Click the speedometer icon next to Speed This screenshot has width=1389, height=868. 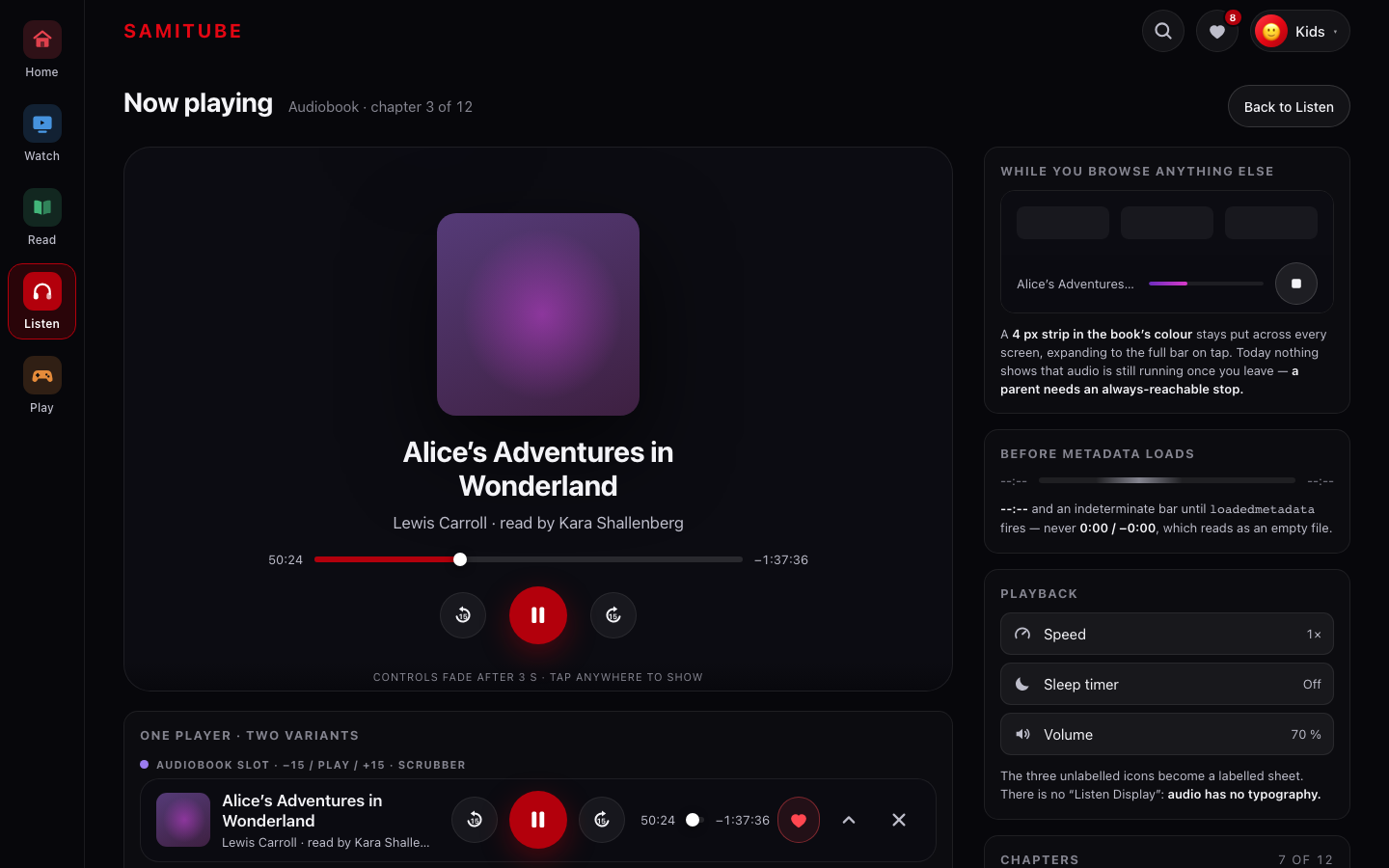coord(1022,634)
